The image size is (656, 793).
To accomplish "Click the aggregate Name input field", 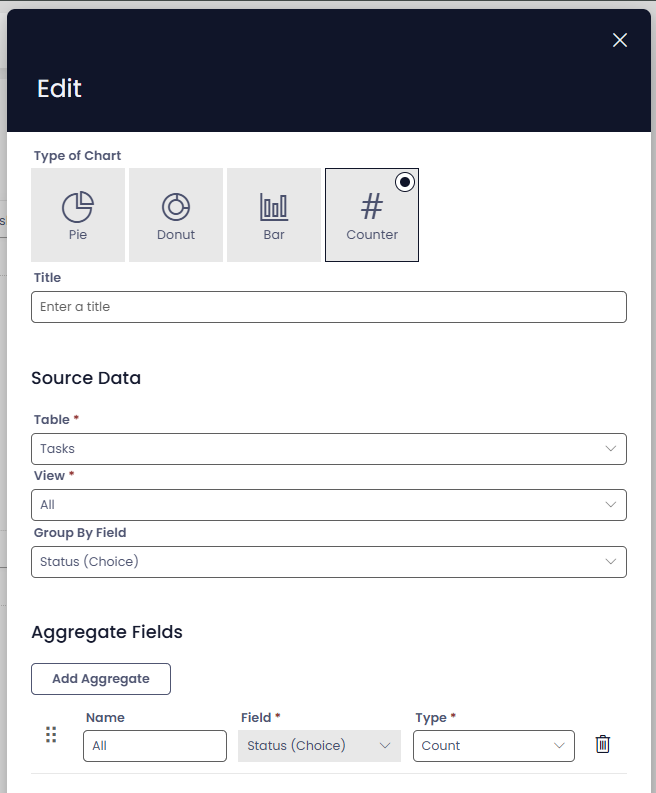I will 155,746.
